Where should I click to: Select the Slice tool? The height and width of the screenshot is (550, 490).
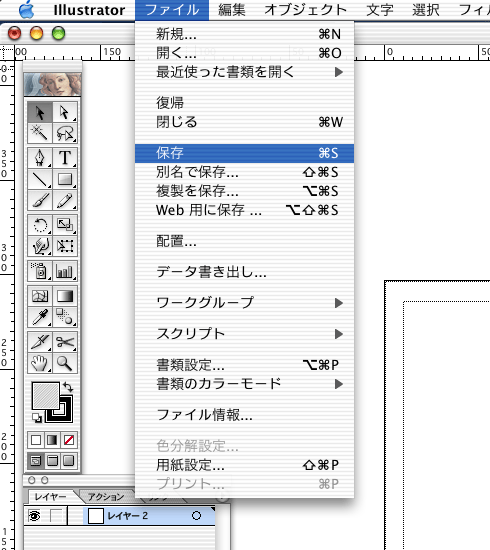[40, 342]
